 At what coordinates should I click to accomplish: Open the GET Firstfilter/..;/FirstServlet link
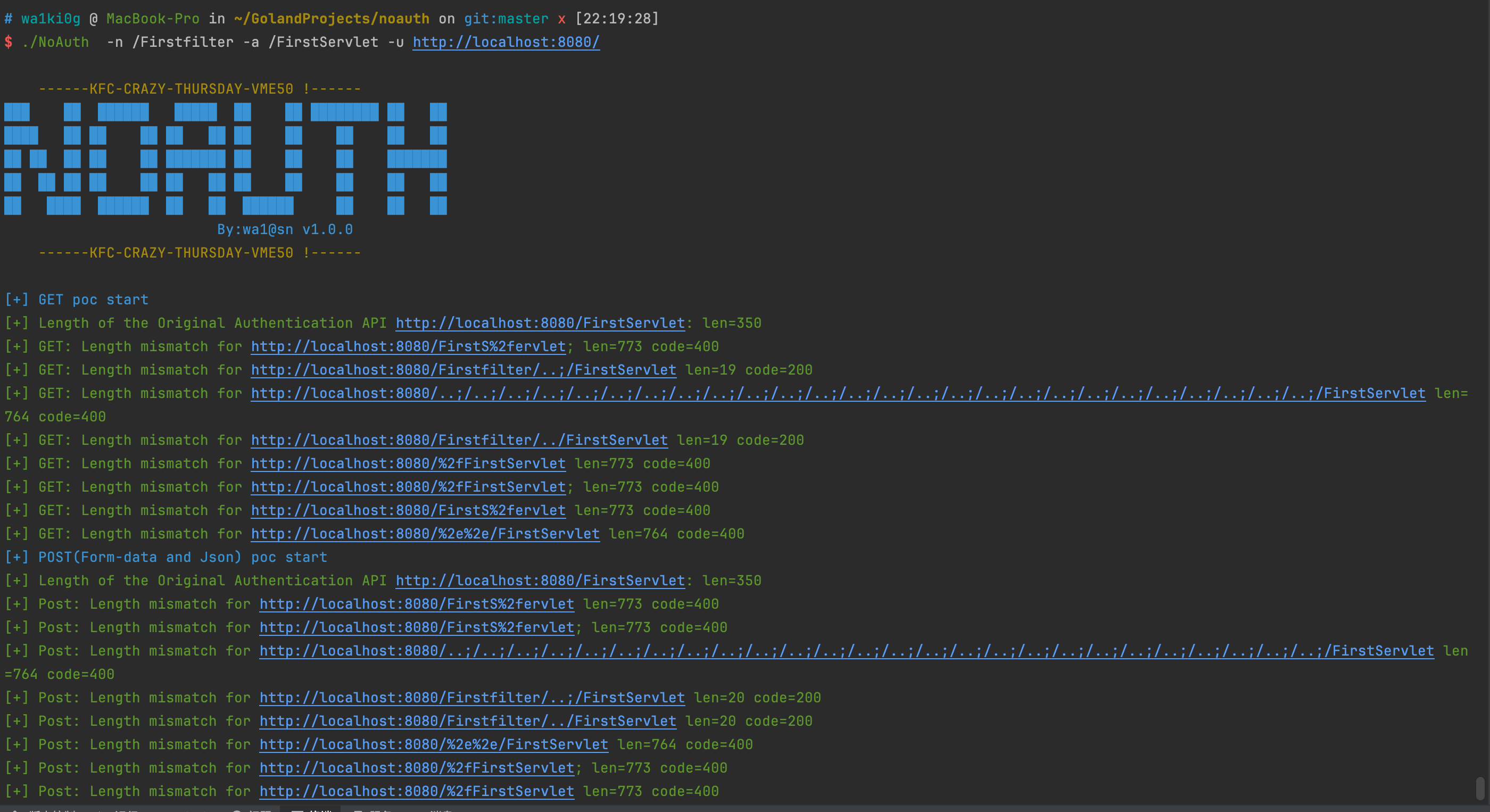pos(463,370)
